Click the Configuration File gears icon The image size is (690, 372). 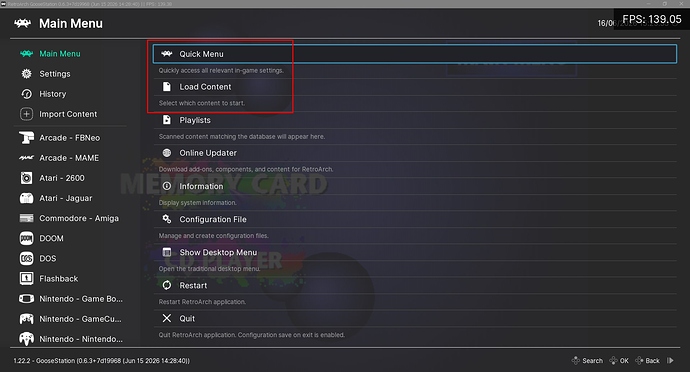167,219
